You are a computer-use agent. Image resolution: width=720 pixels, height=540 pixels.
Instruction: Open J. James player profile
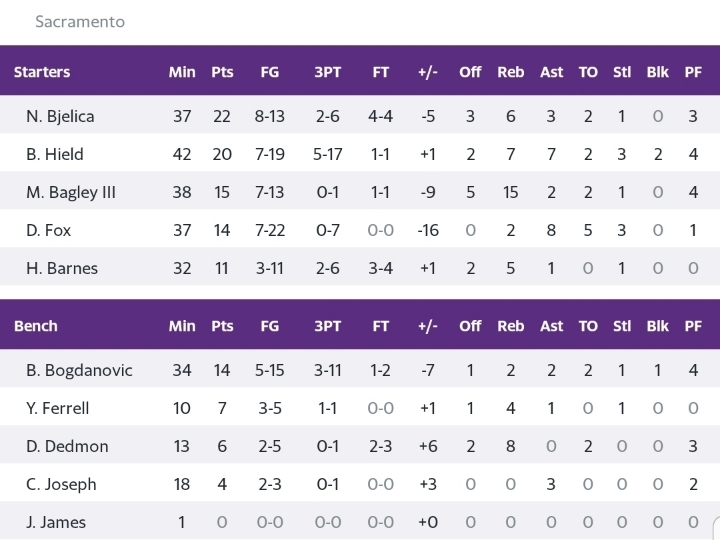(56, 522)
